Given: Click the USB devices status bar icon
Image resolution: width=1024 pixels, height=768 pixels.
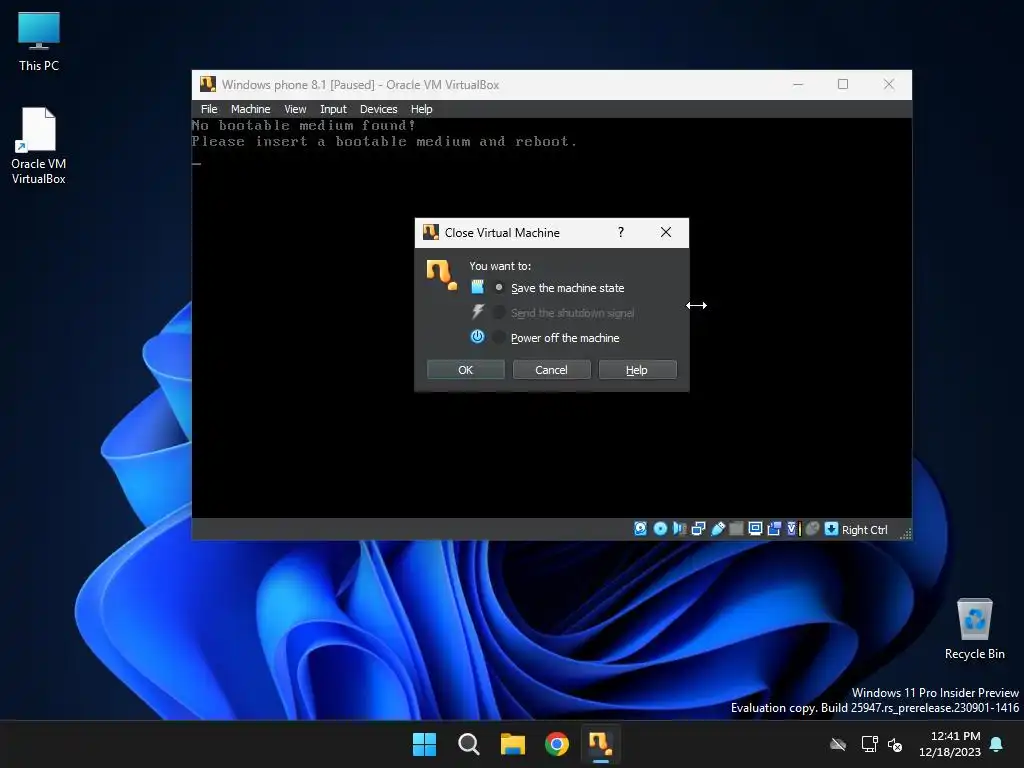Looking at the screenshot, I should [718, 529].
